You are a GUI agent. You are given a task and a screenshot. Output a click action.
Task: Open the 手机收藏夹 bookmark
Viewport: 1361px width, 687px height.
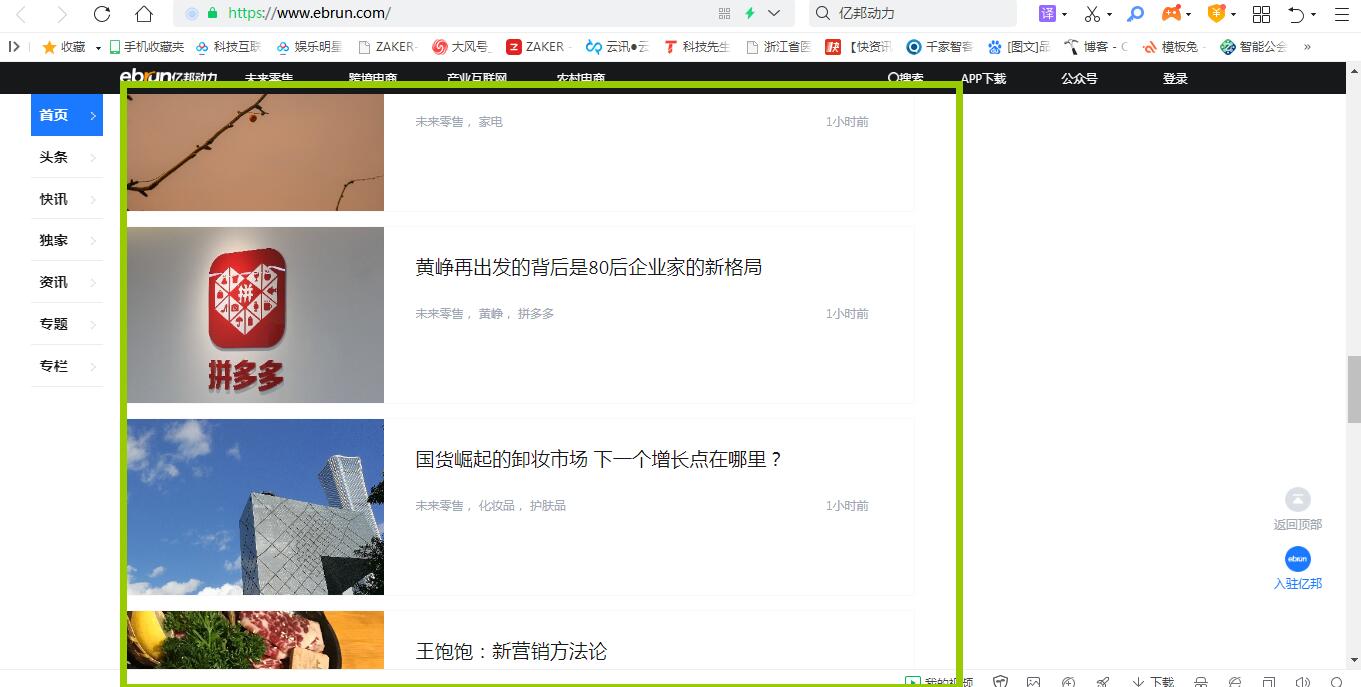[146, 47]
